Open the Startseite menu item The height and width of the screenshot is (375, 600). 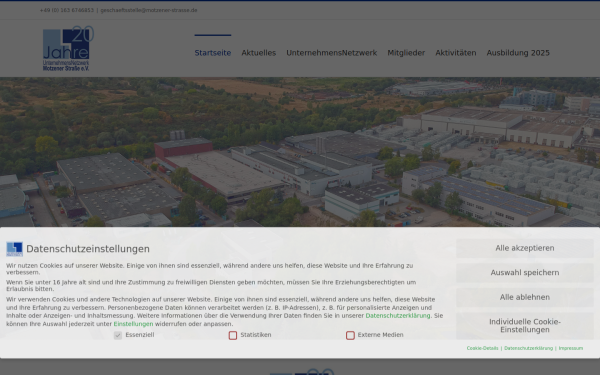pyautogui.click(x=213, y=53)
